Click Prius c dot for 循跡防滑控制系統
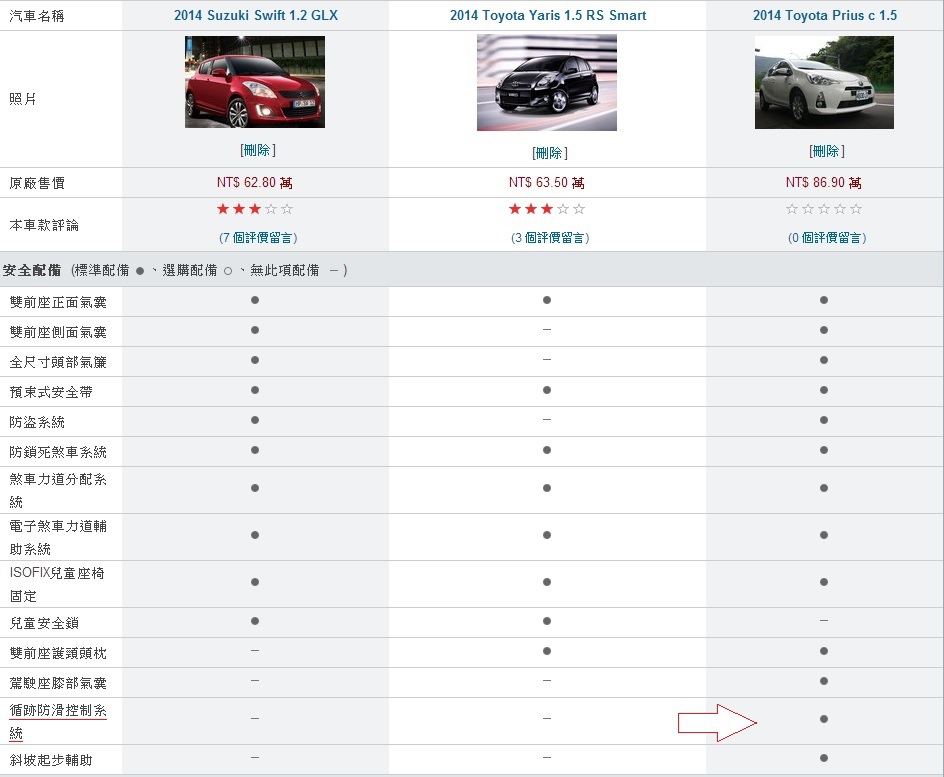 824,719
